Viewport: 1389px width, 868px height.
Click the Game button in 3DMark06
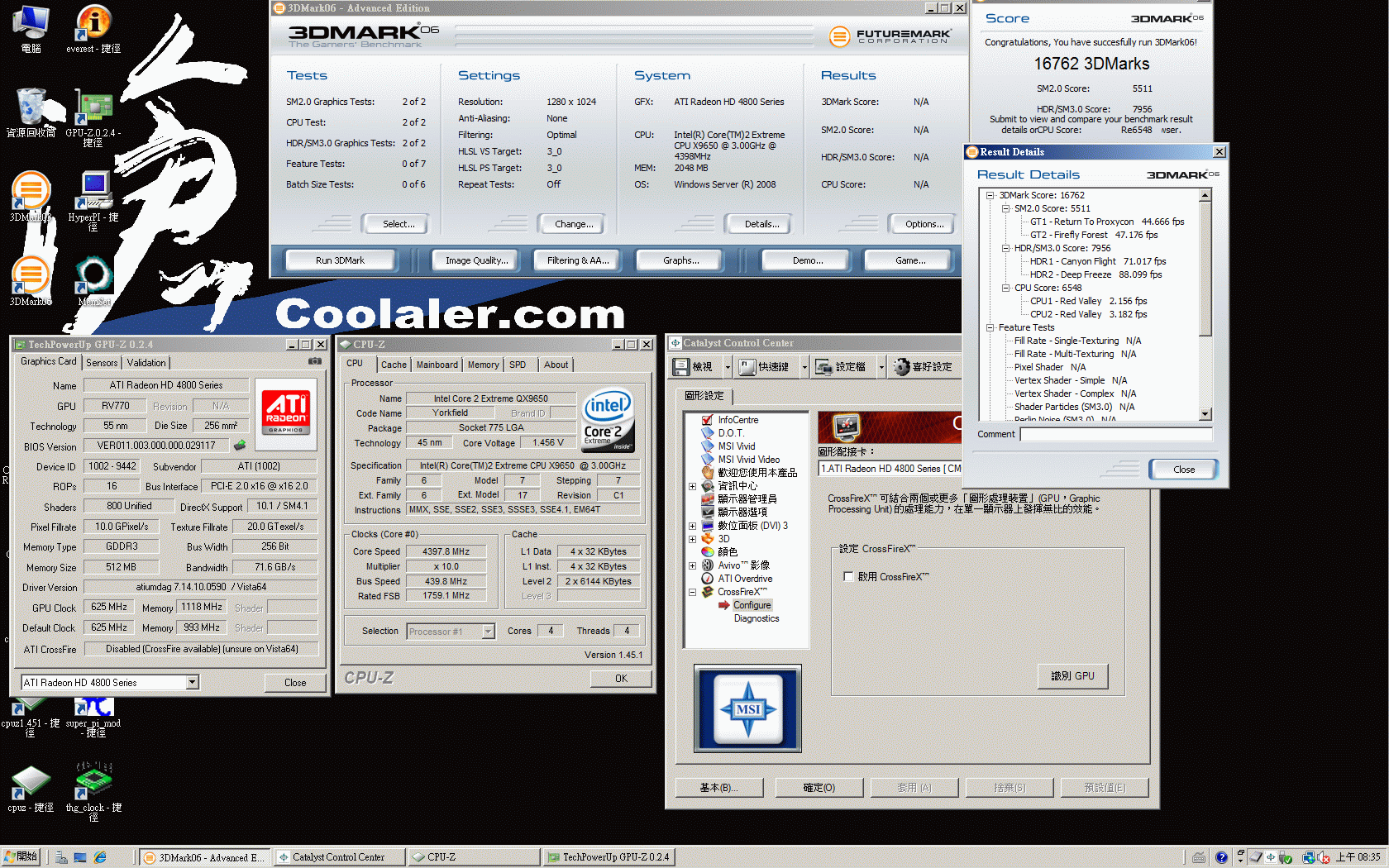[910, 260]
